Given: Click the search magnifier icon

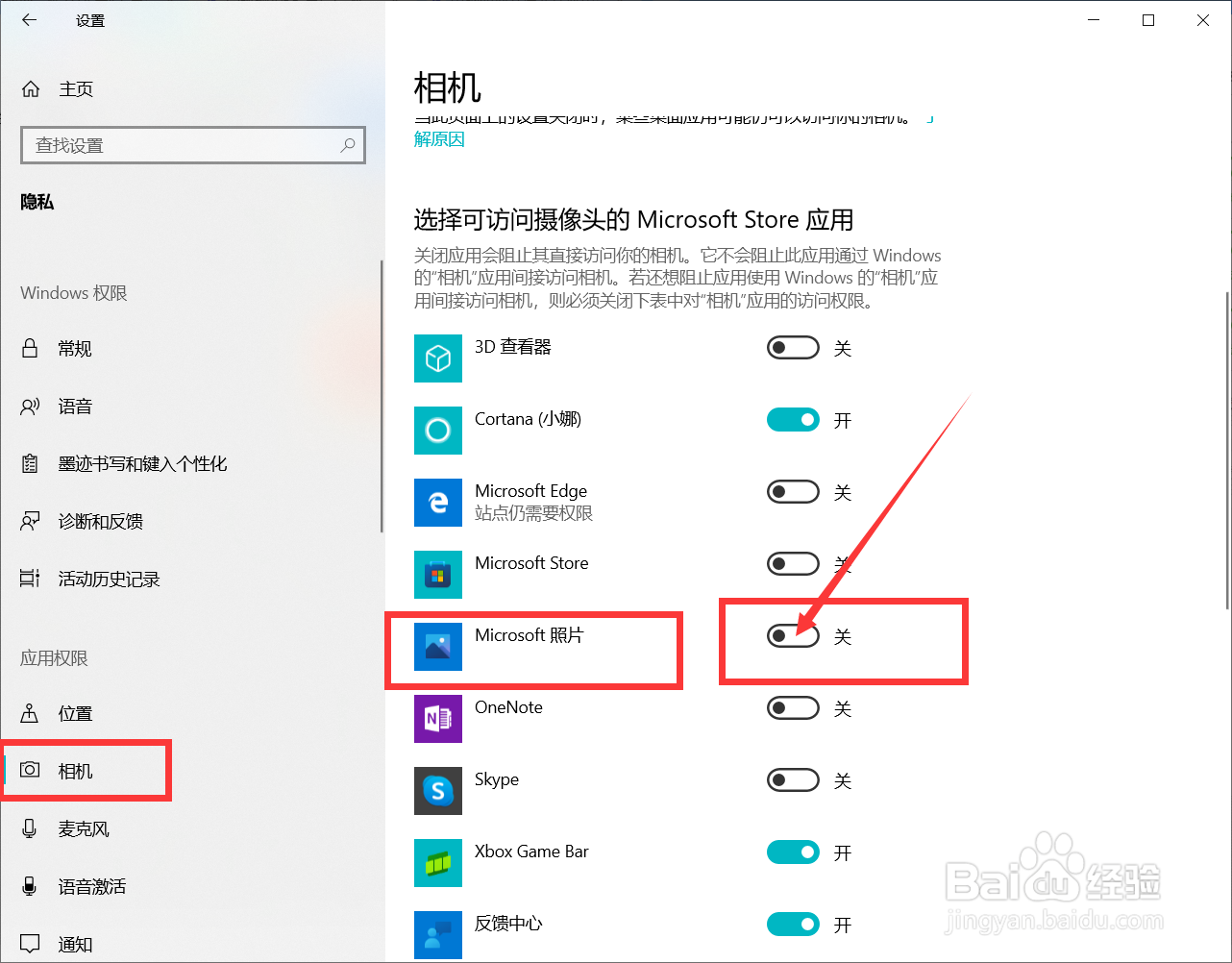Looking at the screenshot, I should (348, 145).
